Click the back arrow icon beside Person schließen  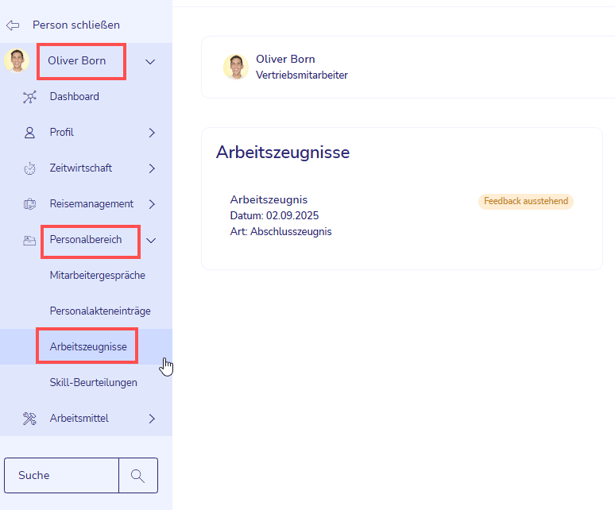[13, 25]
